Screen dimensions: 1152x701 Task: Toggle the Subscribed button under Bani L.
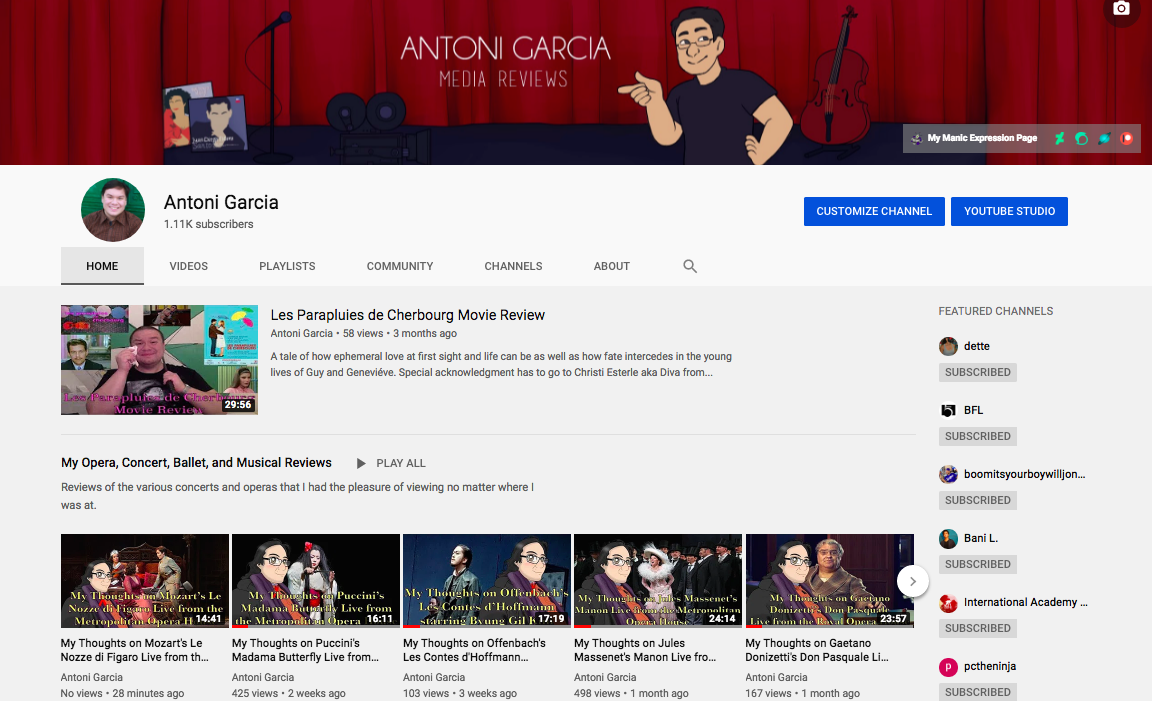point(977,564)
